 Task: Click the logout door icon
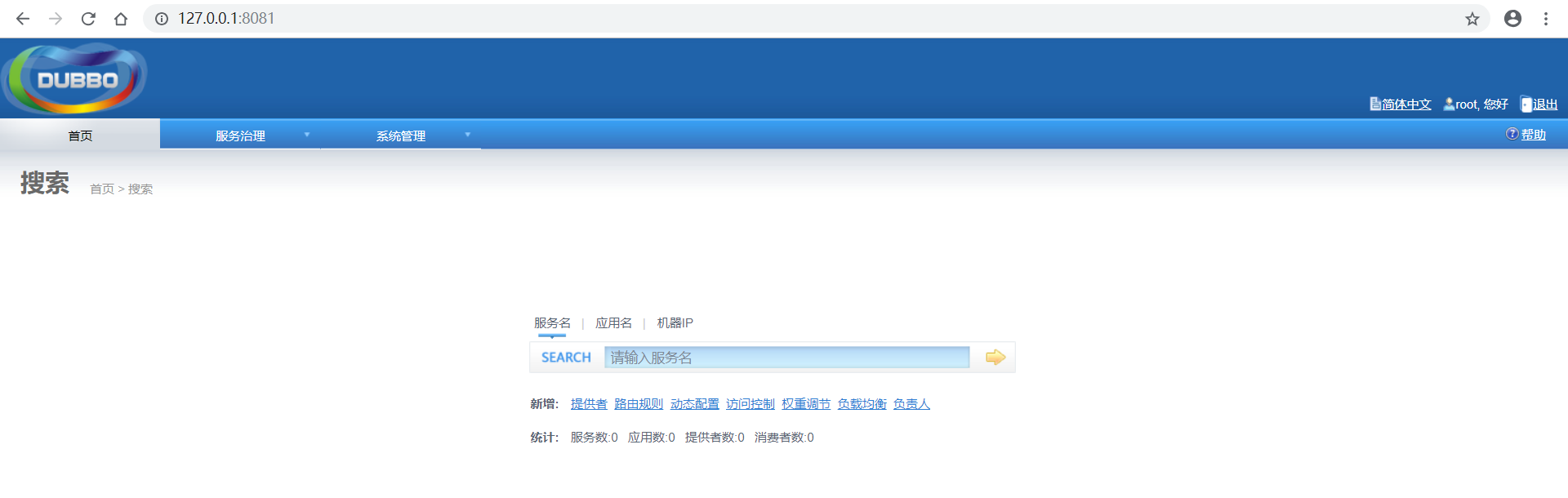coord(1526,104)
